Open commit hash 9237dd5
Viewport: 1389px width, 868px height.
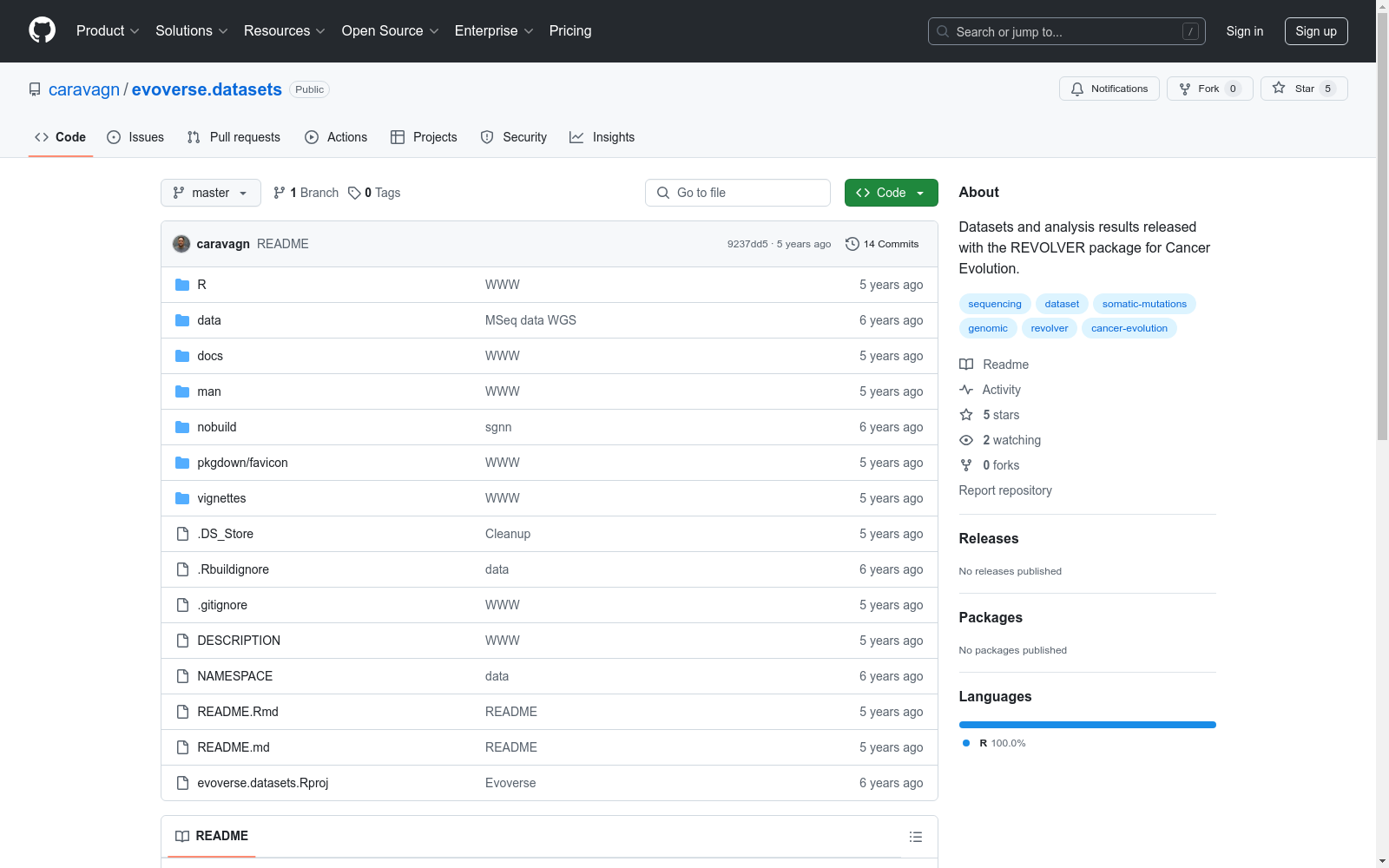[x=747, y=244]
